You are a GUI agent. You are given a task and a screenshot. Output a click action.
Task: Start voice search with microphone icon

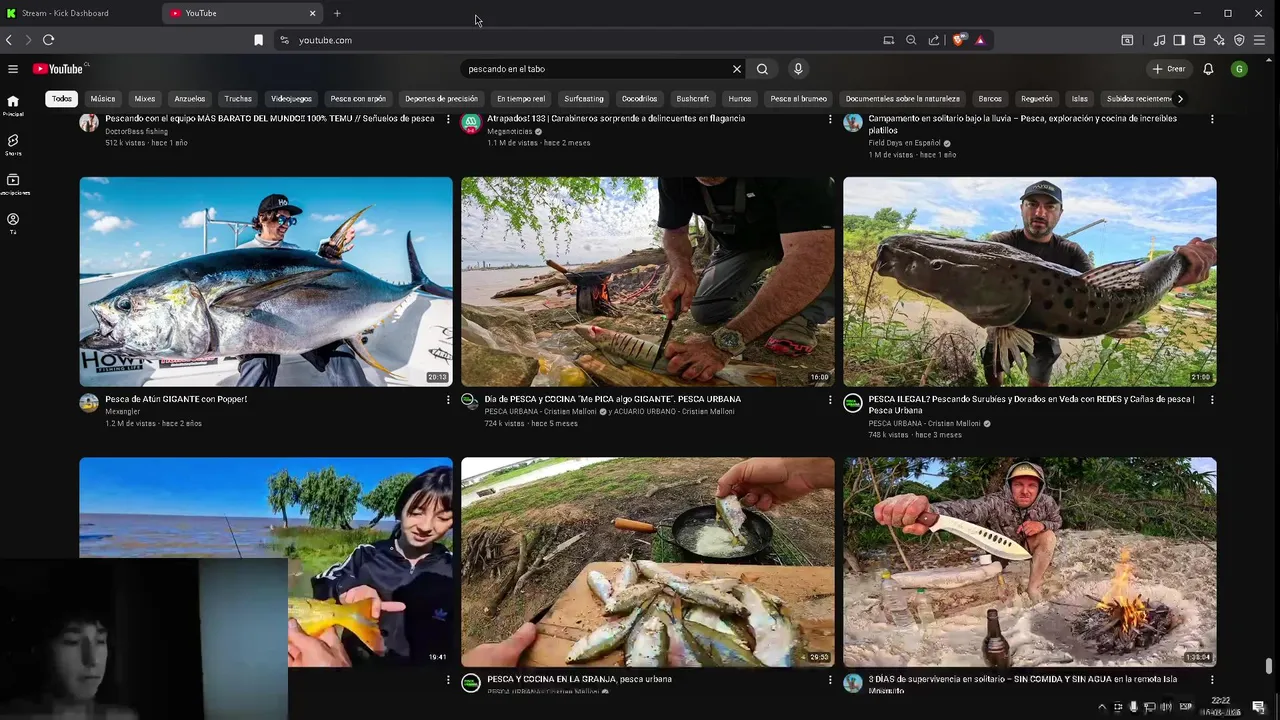[798, 69]
